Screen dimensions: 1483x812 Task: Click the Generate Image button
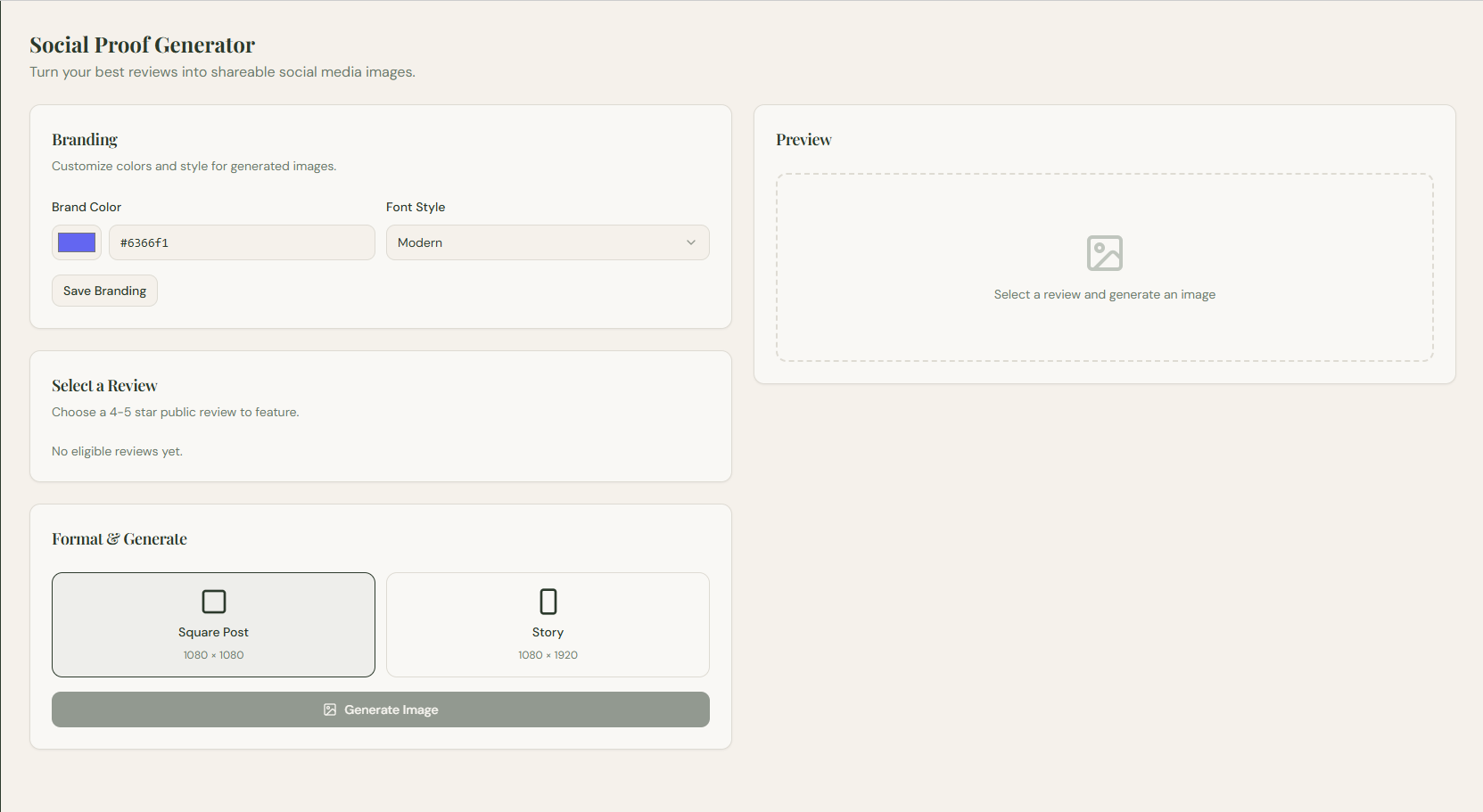point(381,709)
